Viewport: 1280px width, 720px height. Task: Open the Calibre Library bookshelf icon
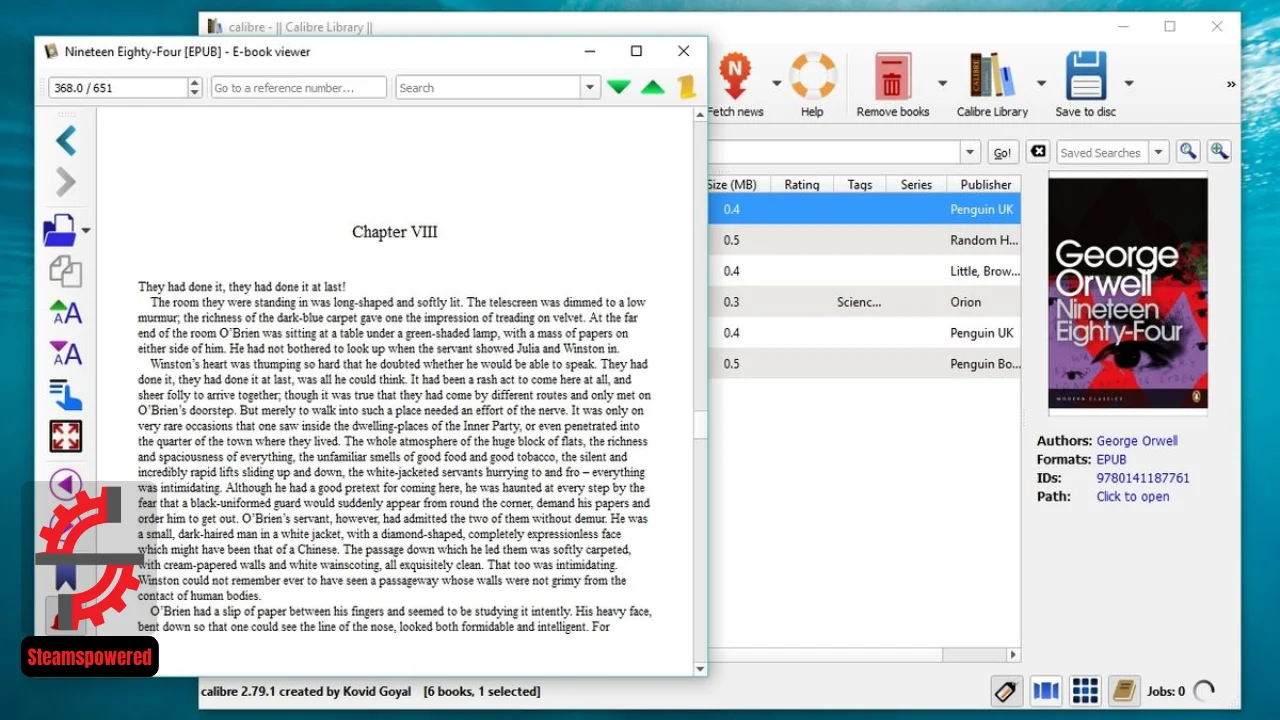(992, 76)
